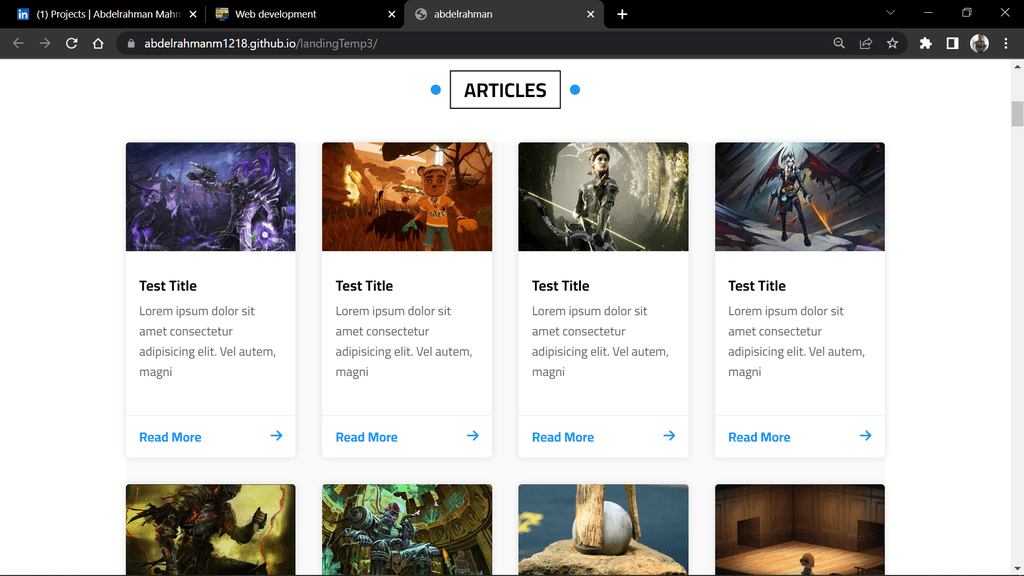
Task: Open the winged demon warrior image
Action: (x=800, y=197)
